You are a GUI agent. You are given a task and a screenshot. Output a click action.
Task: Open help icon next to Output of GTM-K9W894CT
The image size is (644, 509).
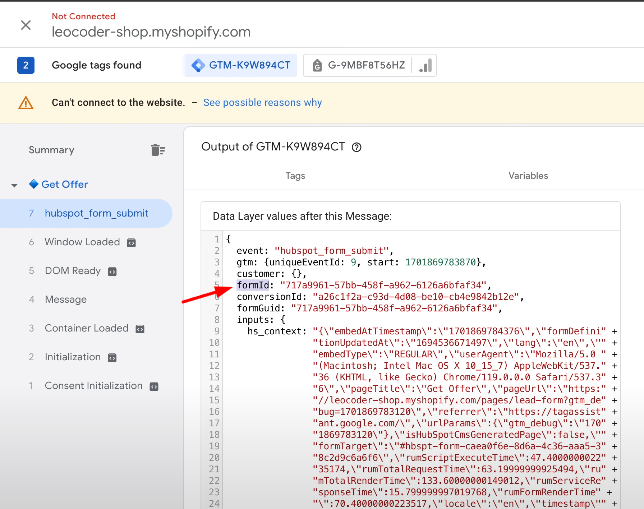tap(356, 147)
